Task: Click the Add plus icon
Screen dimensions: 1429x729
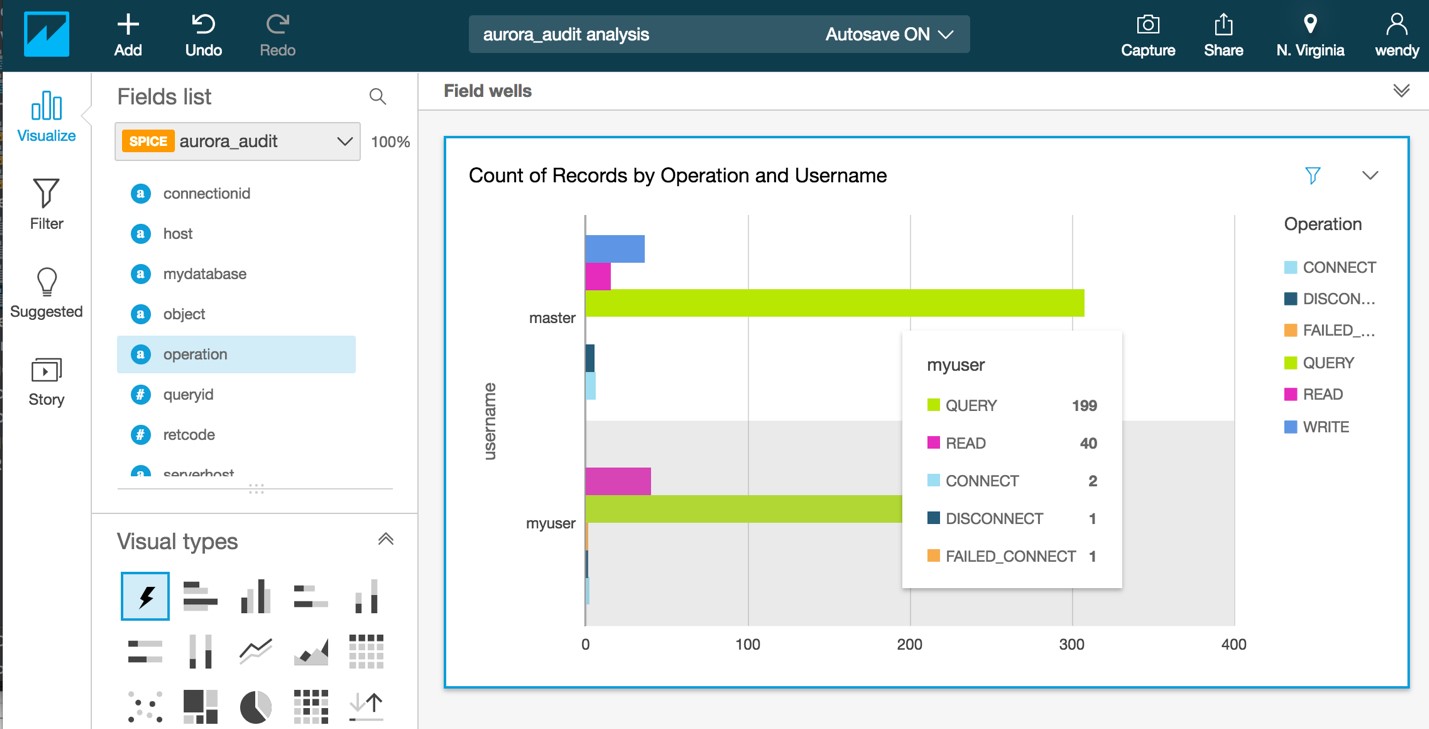Action: pyautogui.click(x=128, y=24)
